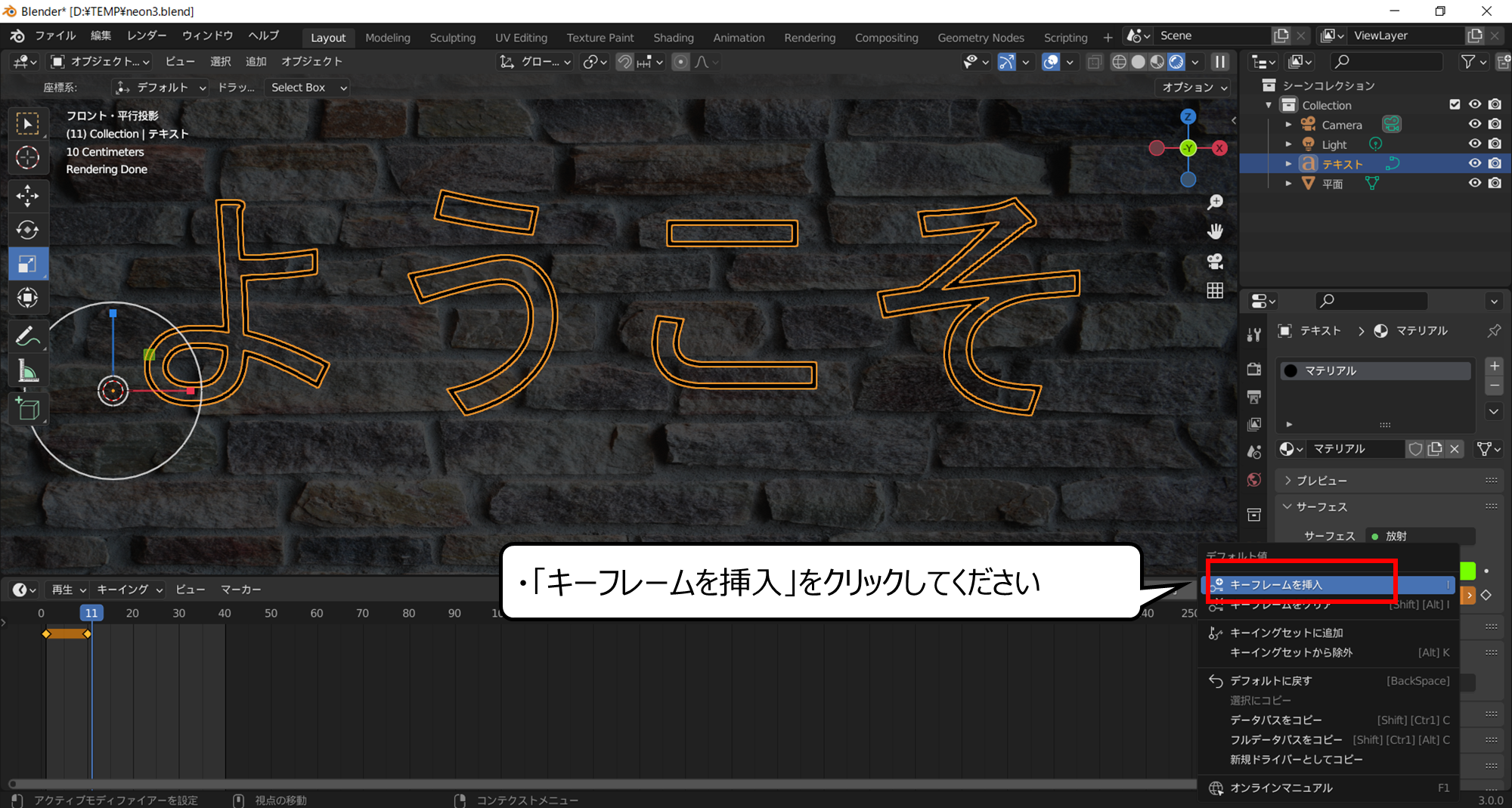Expand Camera tree item
Viewport: 1512px width, 808px height.
(1289, 125)
